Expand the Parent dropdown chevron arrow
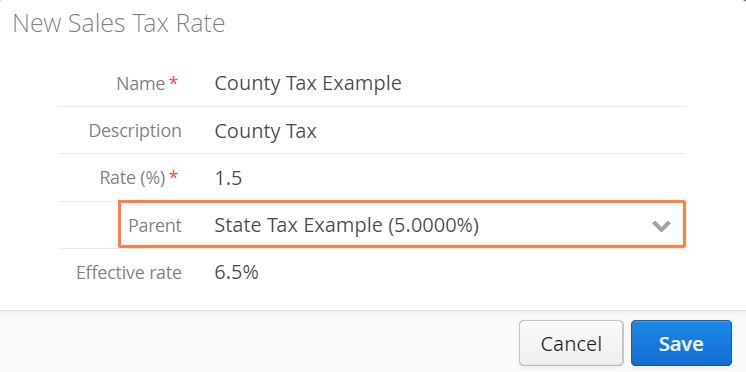The height and width of the screenshot is (372, 746). 661,226
